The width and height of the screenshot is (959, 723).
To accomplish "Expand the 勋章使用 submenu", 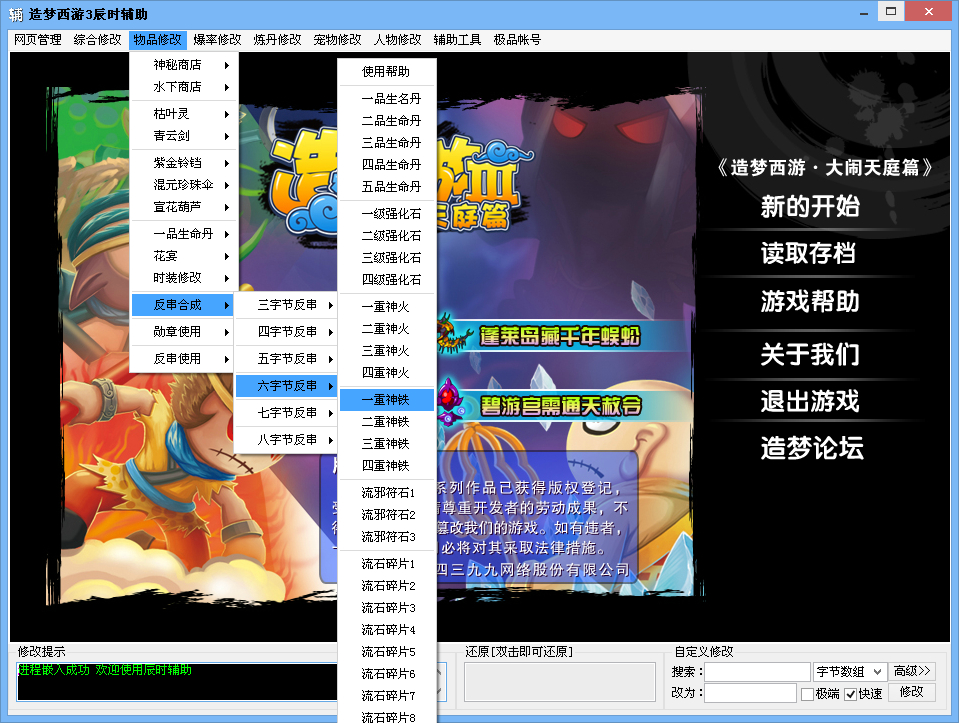I will (183, 332).
